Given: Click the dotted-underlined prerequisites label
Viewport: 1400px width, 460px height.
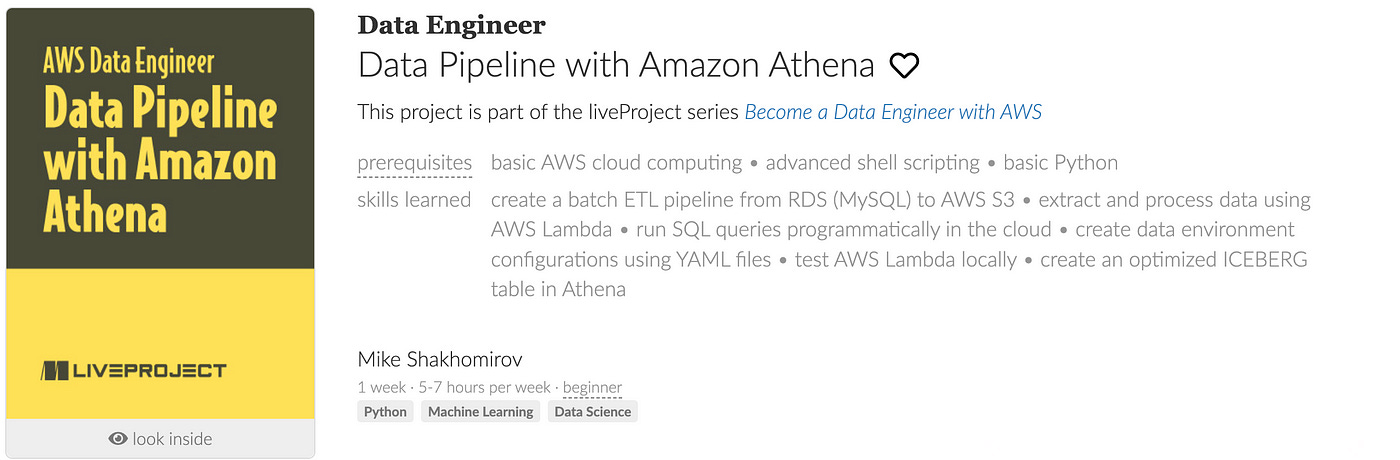Looking at the screenshot, I should 414,162.
